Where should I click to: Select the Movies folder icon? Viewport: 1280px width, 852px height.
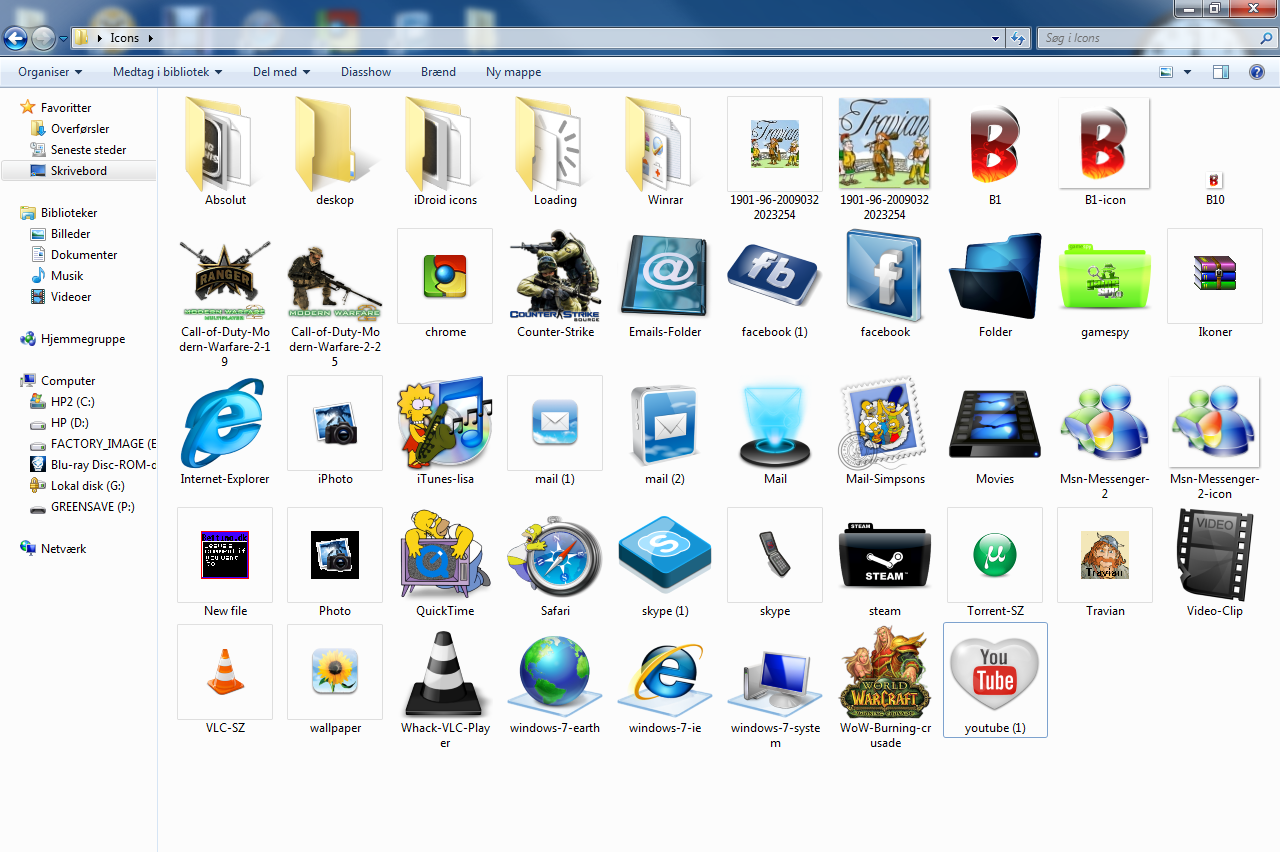(995, 423)
